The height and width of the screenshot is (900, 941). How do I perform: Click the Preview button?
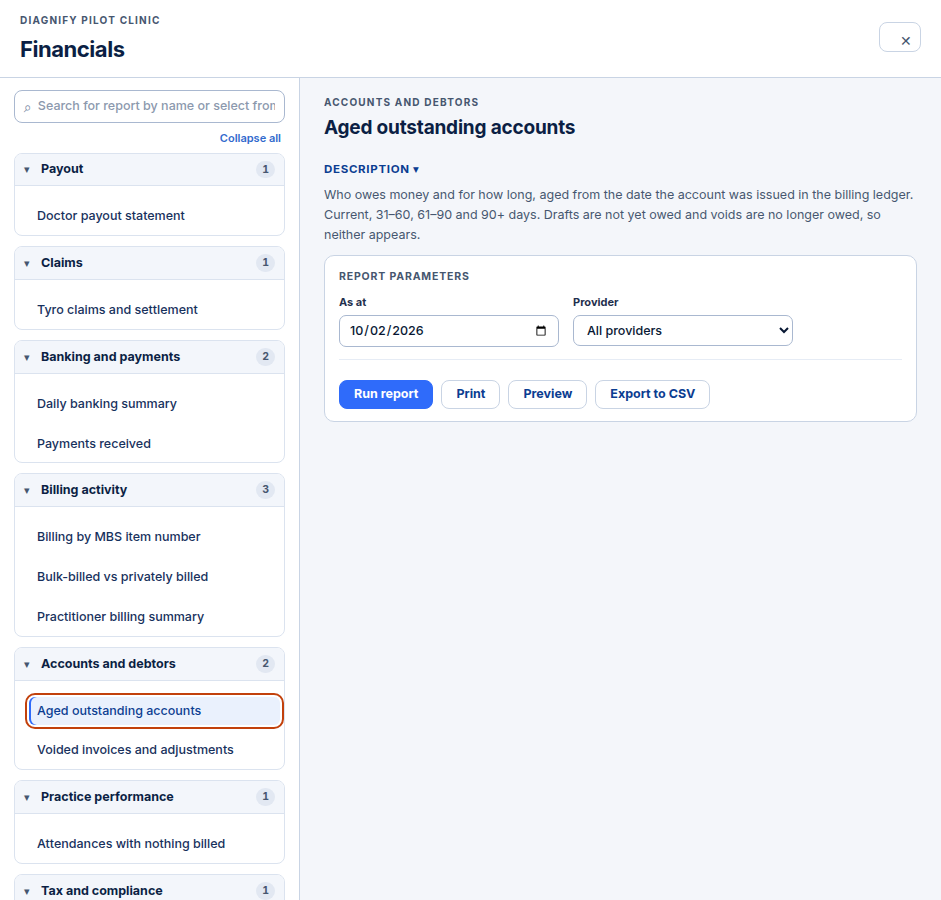pyautogui.click(x=547, y=394)
